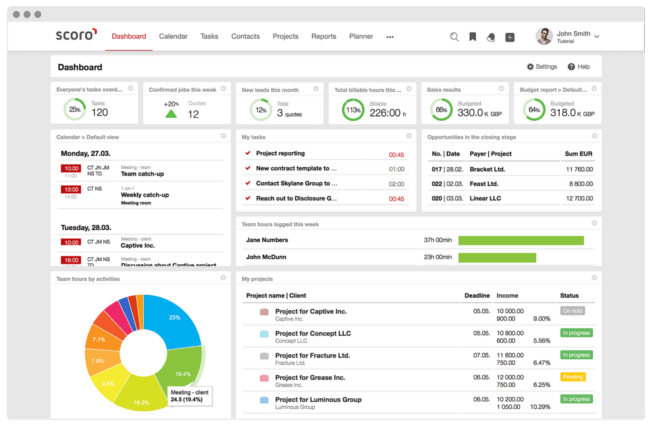
Task: Switch to the Calendar tab
Action: click(173, 36)
